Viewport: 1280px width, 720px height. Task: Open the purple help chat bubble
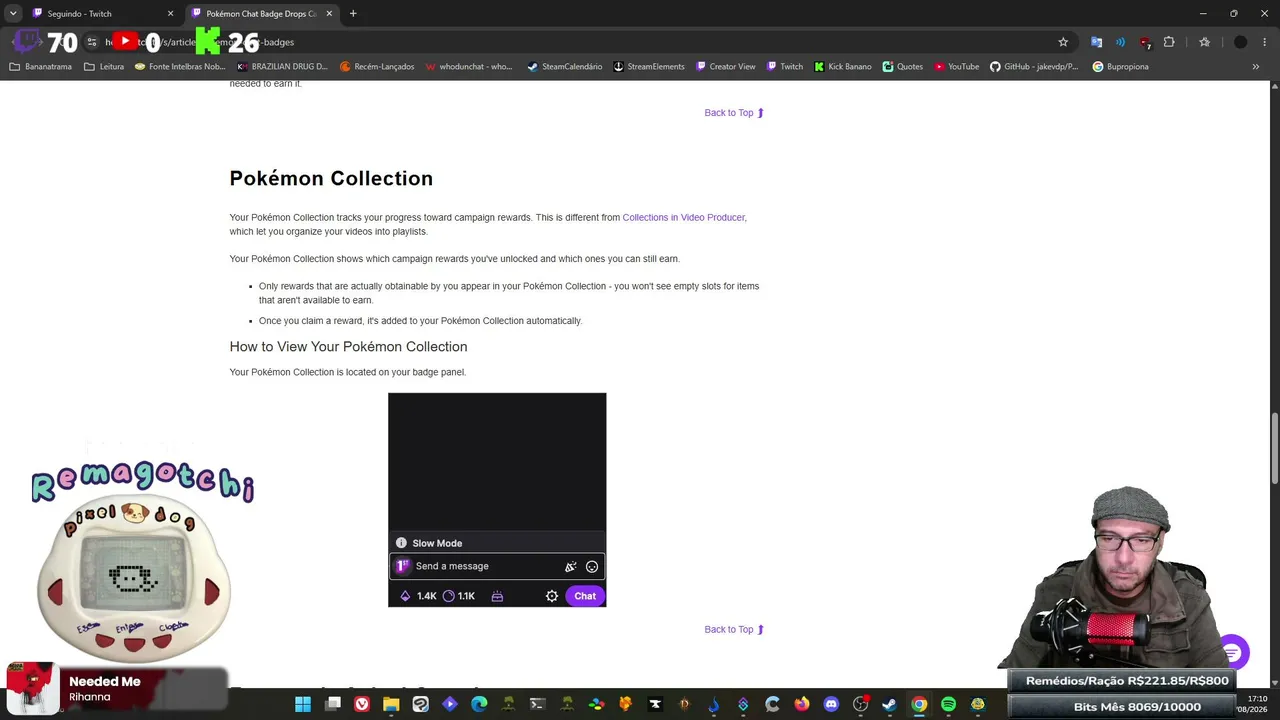click(1233, 653)
